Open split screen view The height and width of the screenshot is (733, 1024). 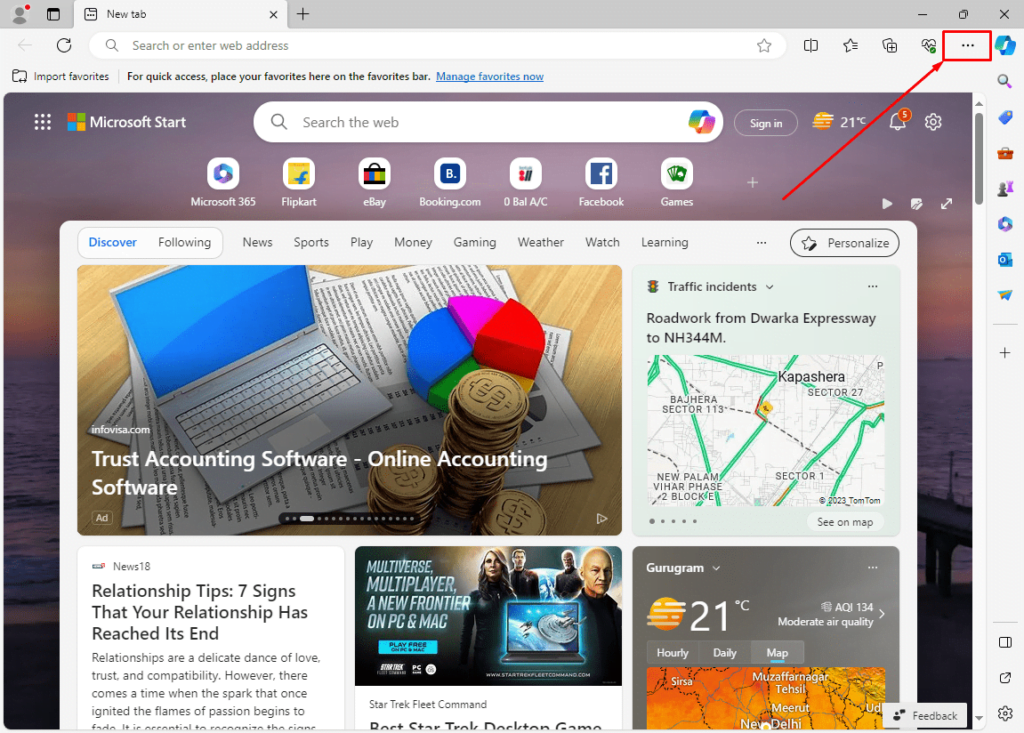click(x=811, y=45)
